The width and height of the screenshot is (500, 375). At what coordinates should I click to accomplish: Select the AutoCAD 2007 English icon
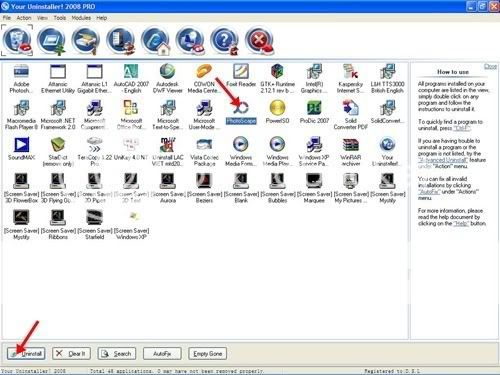(131, 72)
